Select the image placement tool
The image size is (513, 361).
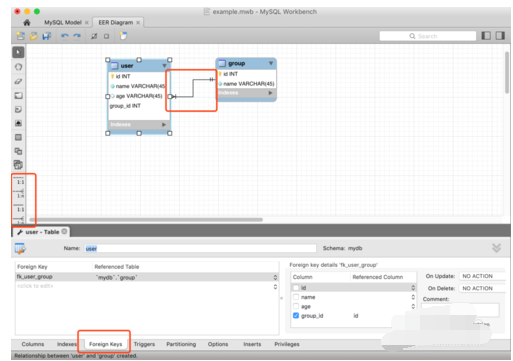[x=18, y=123]
